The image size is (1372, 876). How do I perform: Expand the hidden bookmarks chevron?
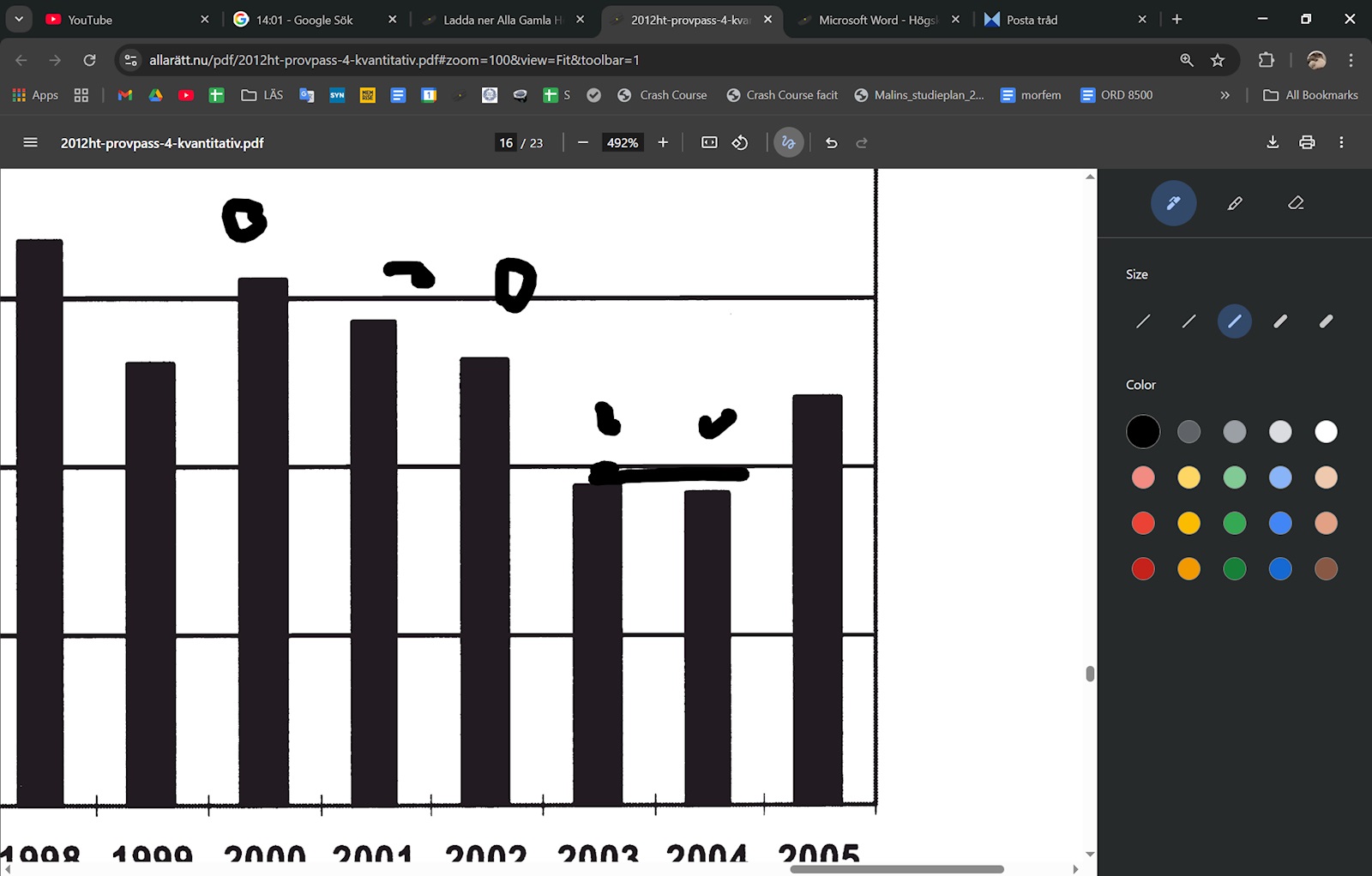[x=1225, y=95]
